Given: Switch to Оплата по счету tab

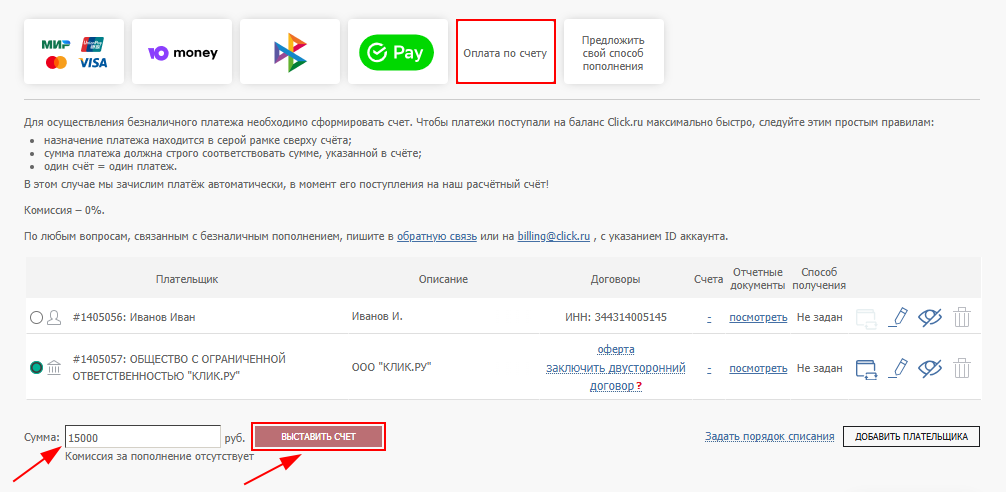Looking at the screenshot, I should [505, 52].
